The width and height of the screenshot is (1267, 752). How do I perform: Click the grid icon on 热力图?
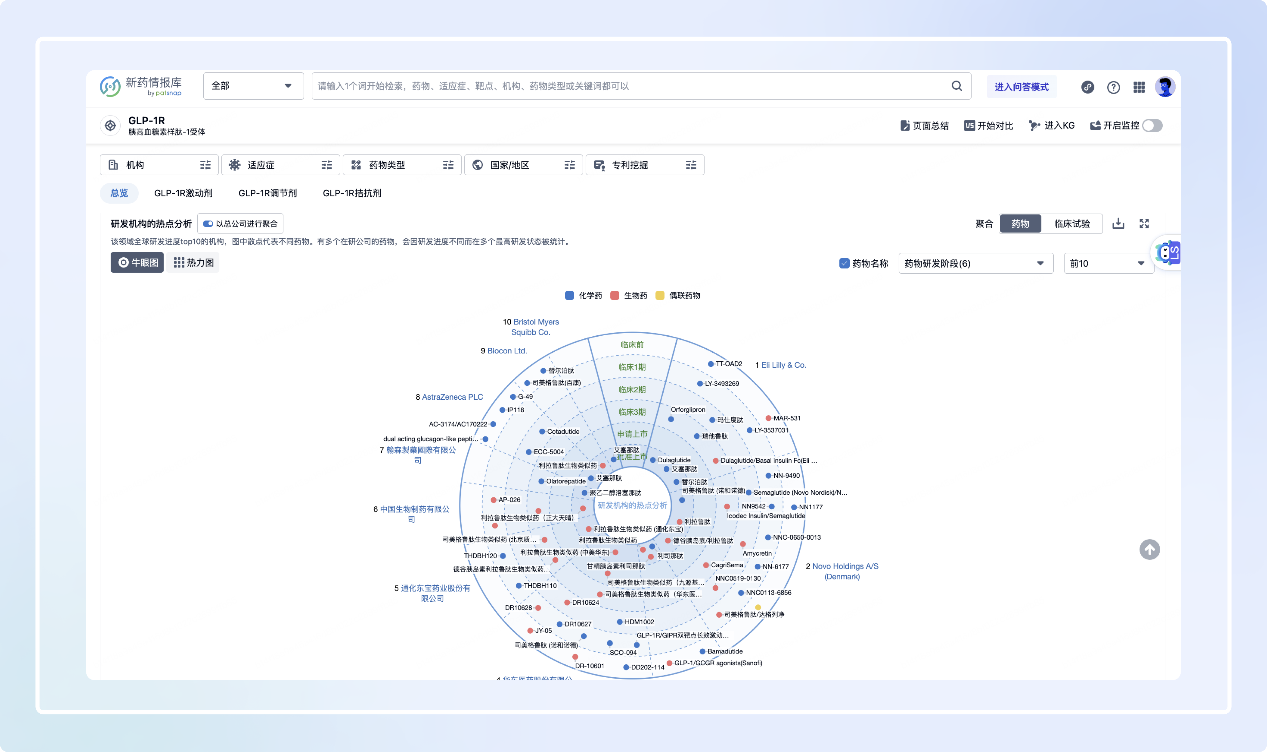(179, 263)
